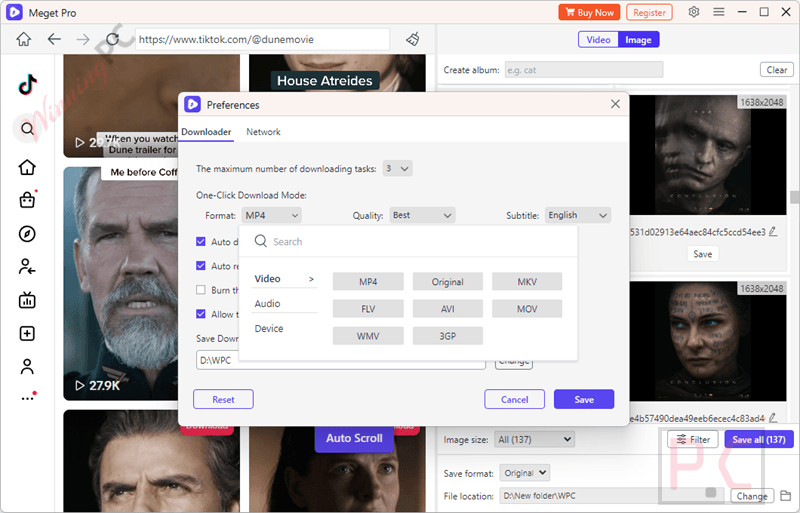Open TikTok Following icon

(x=28, y=266)
